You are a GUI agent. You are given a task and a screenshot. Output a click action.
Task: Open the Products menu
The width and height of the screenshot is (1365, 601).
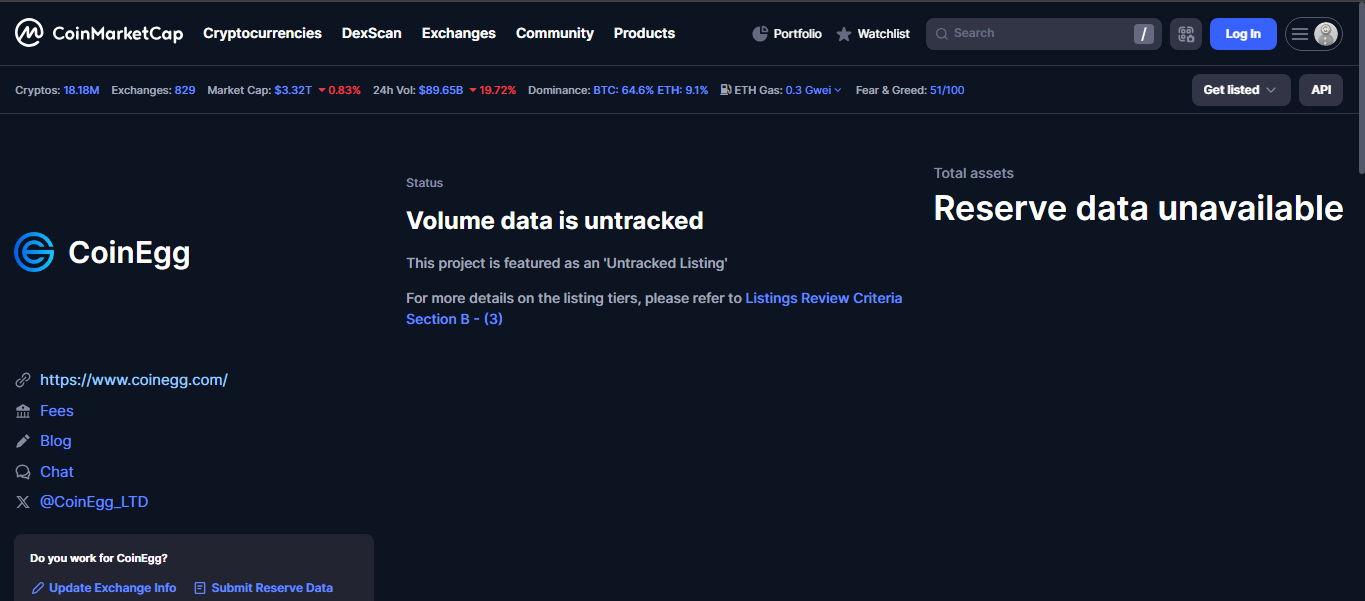pyautogui.click(x=644, y=33)
